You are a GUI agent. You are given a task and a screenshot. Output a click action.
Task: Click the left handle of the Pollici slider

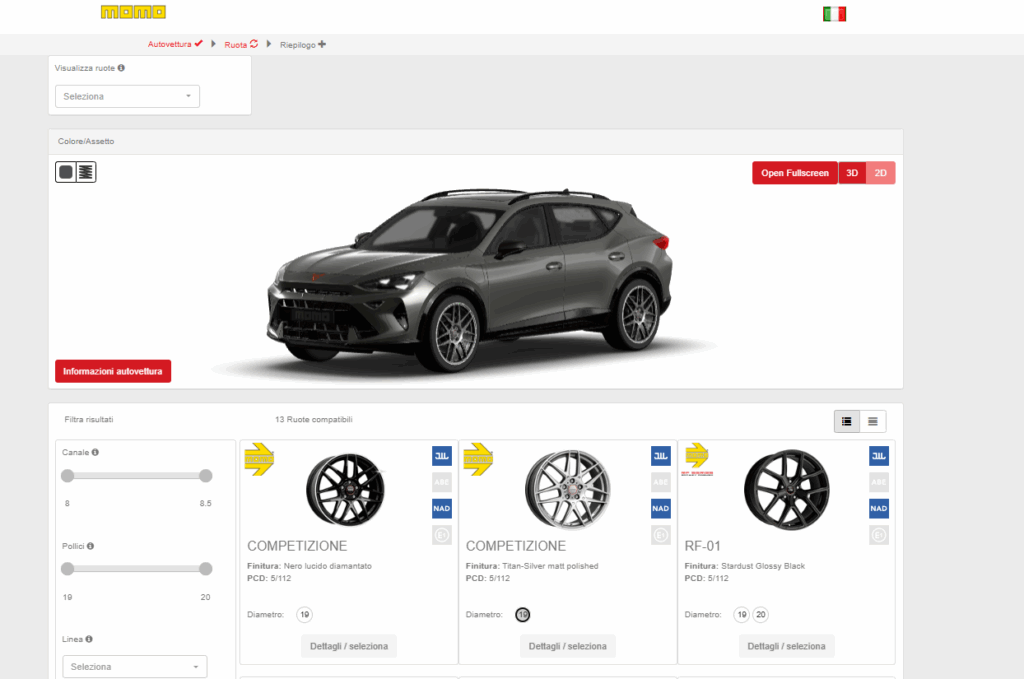click(x=67, y=569)
